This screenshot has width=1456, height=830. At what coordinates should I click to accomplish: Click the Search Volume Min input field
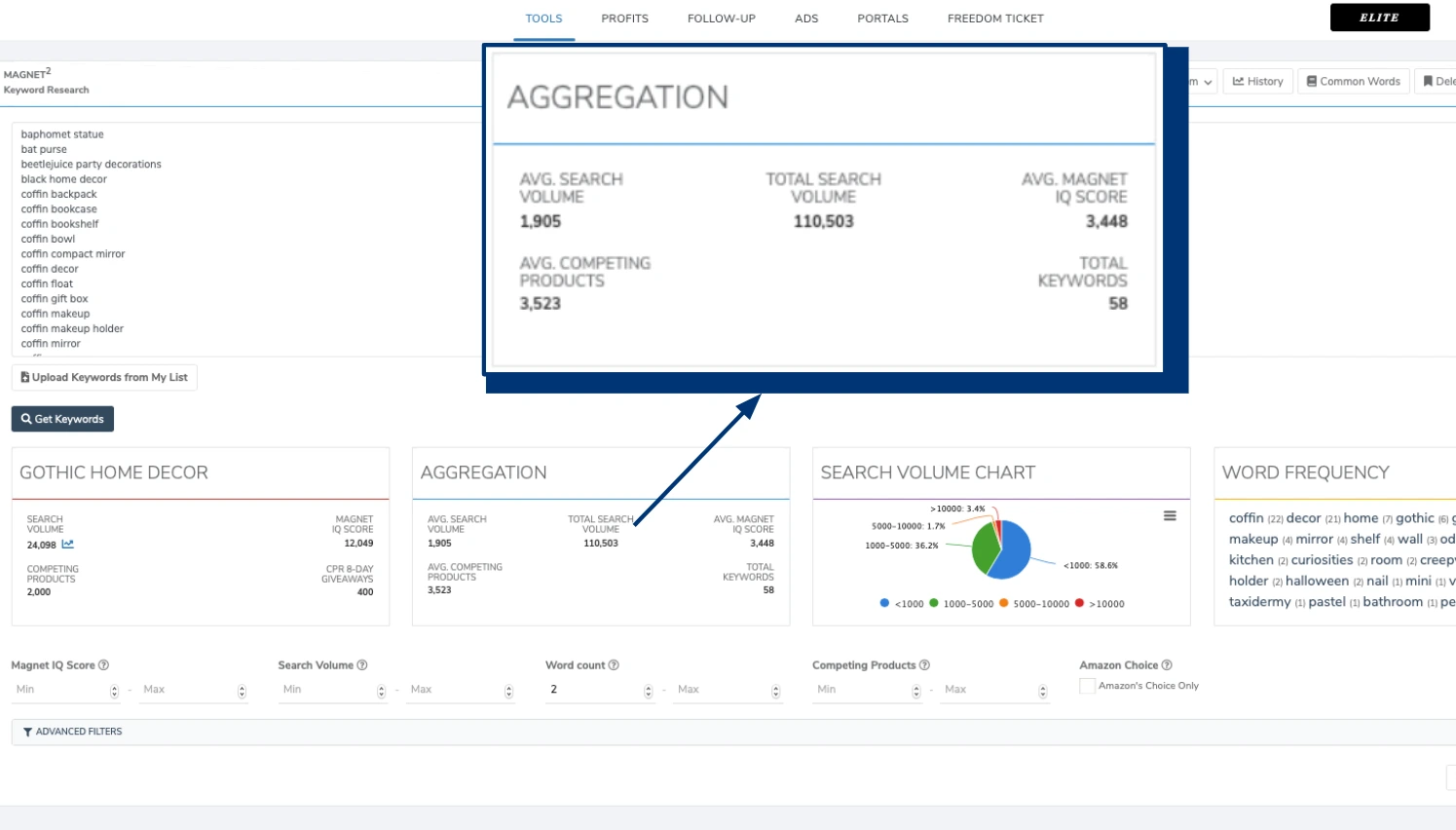tap(327, 690)
